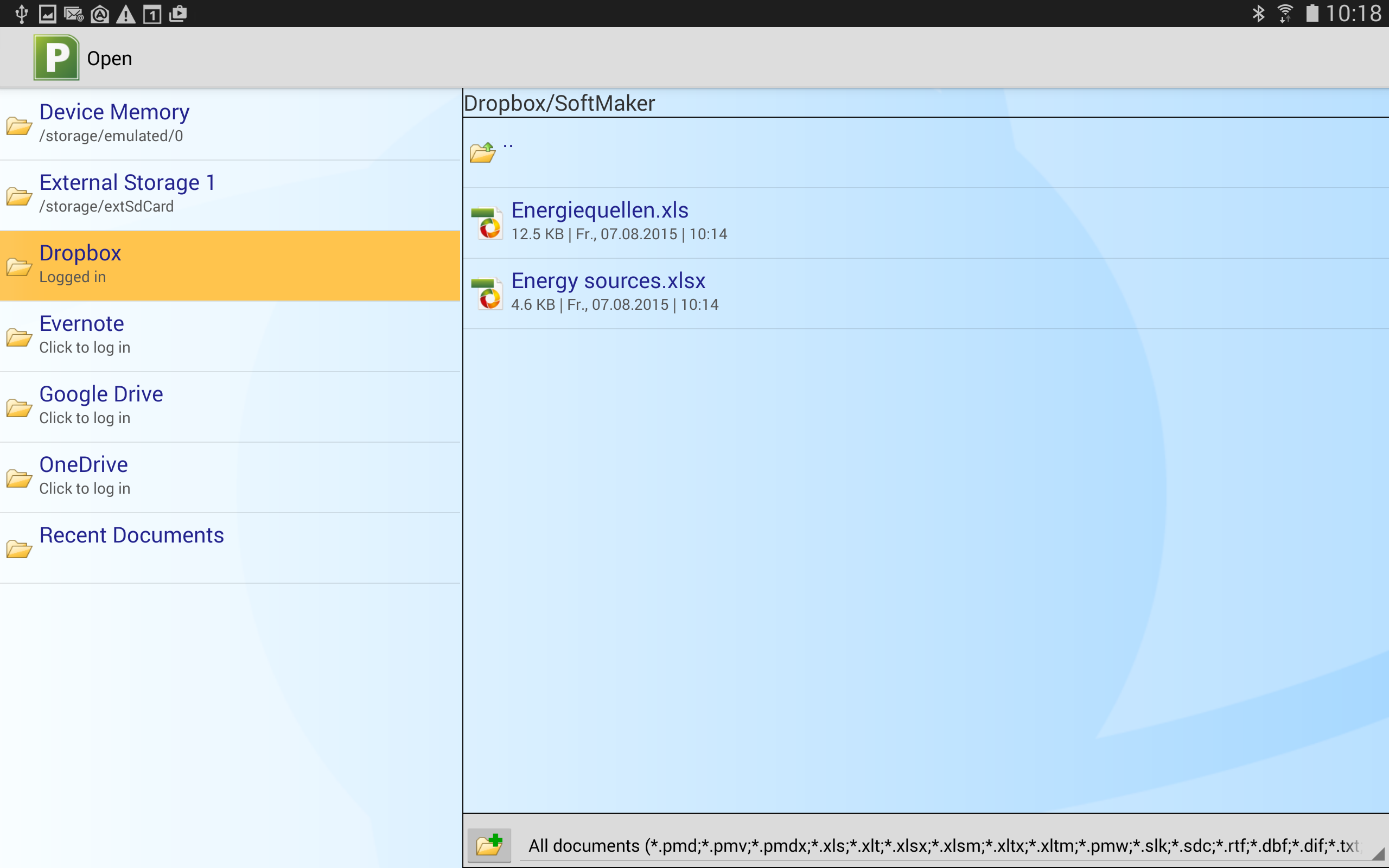Click the Recent Documents folder icon

[19, 550]
